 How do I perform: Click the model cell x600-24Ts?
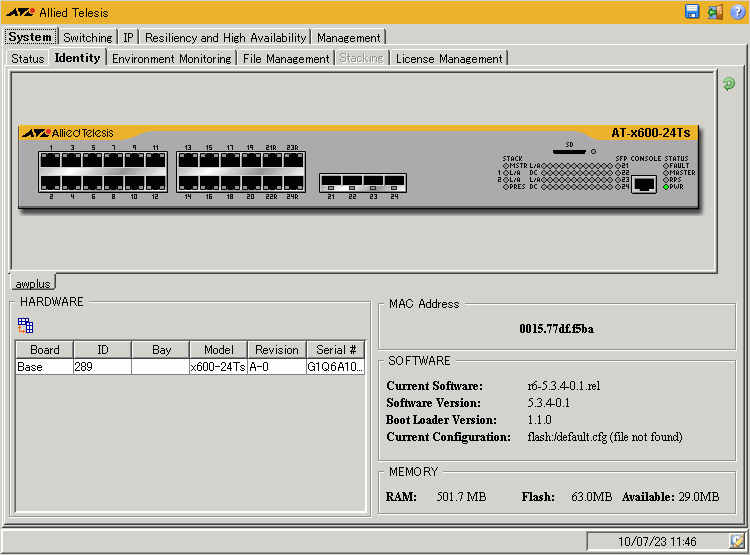tap(219, 367)
